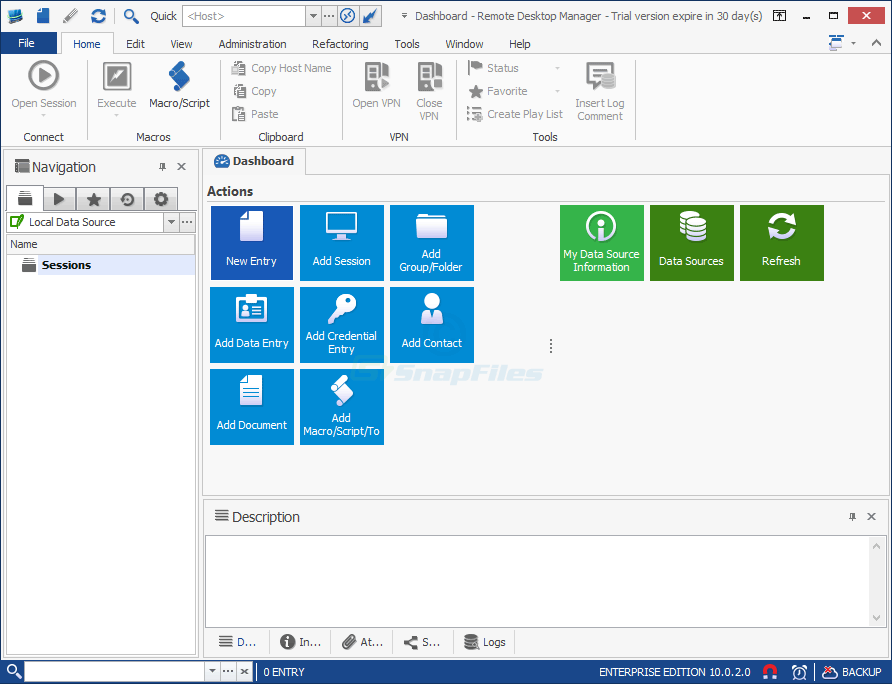892x684 pixels.
Task: Open the Local Data Source dropdown
Action: (170, 221)
